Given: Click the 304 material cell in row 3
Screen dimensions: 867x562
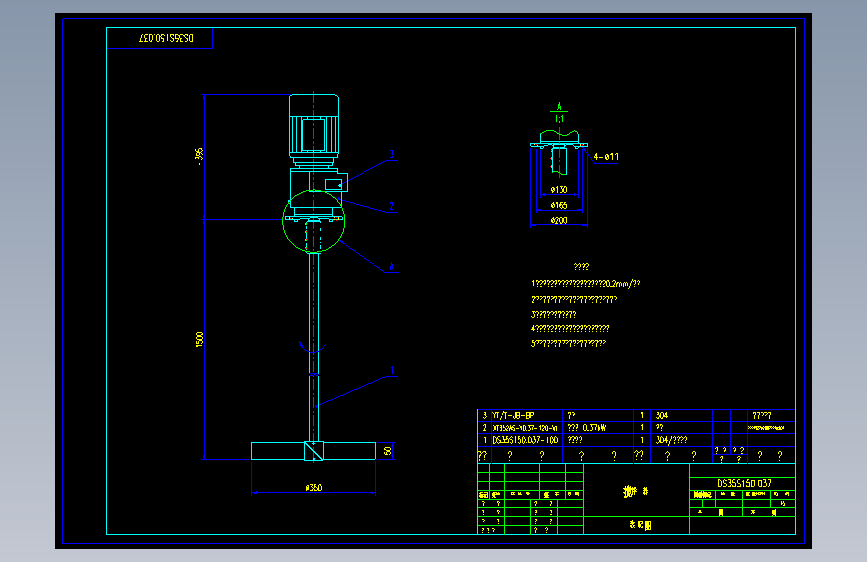Looking at the screenshot, I should (662, 415).
